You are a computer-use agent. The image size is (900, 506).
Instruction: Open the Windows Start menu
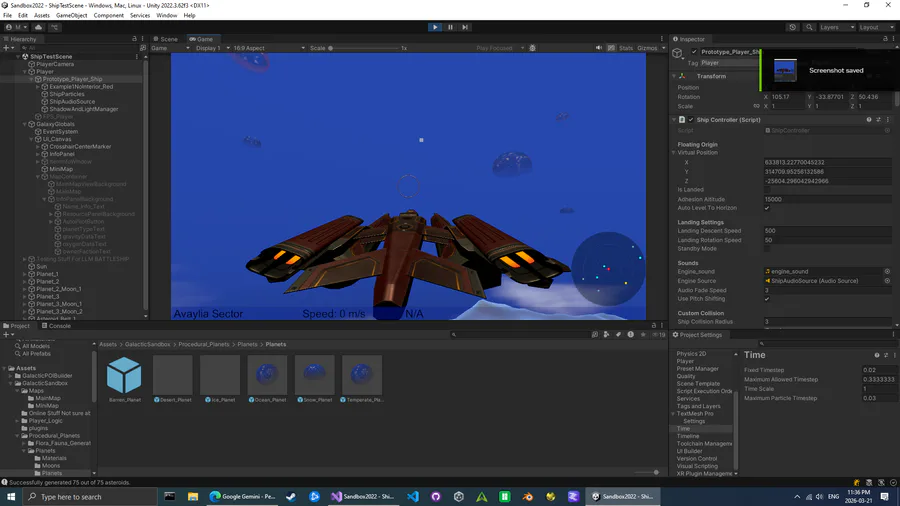tap(10, 496)
